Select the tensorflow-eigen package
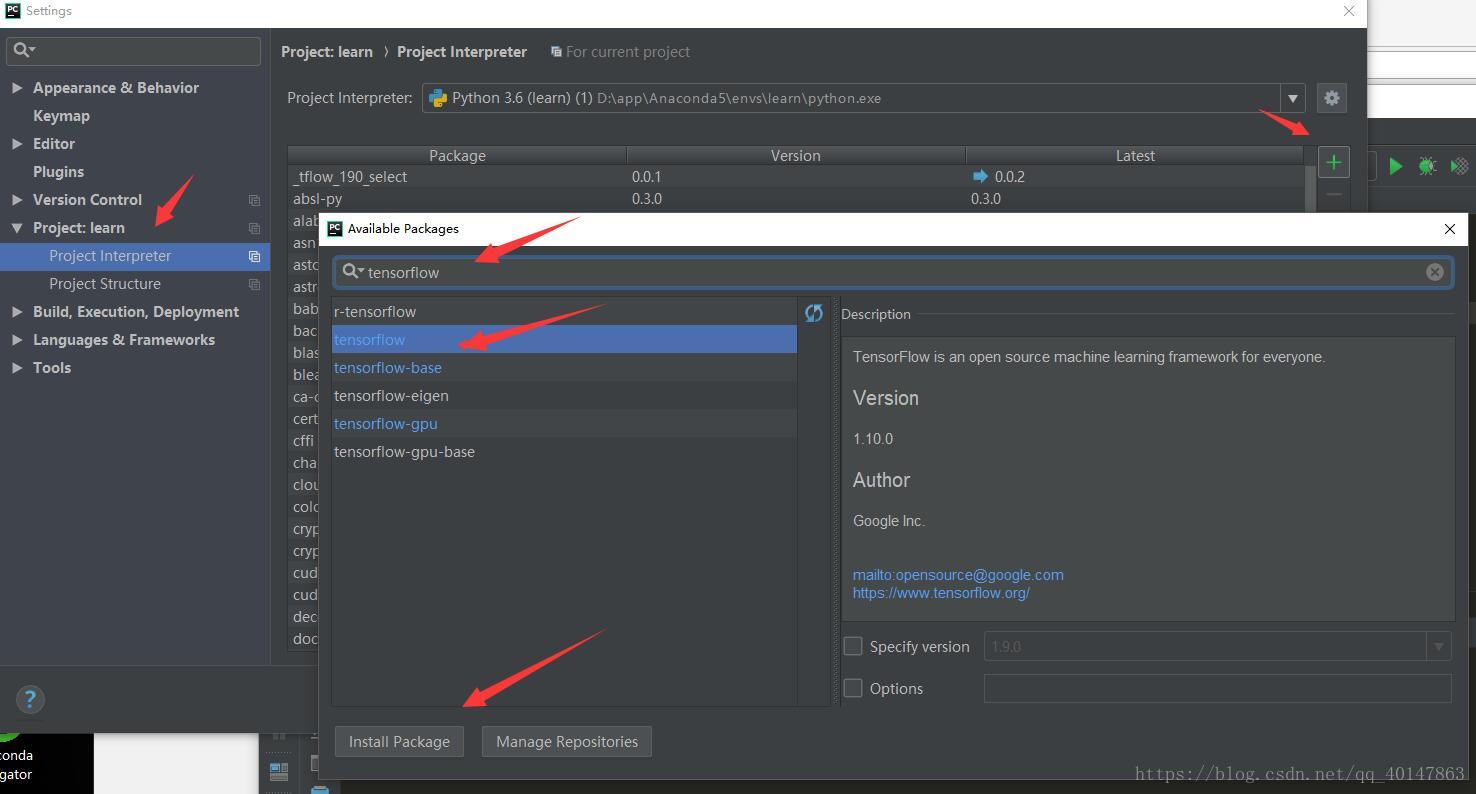Screen dimensions: 1476x794 [564, 396]
